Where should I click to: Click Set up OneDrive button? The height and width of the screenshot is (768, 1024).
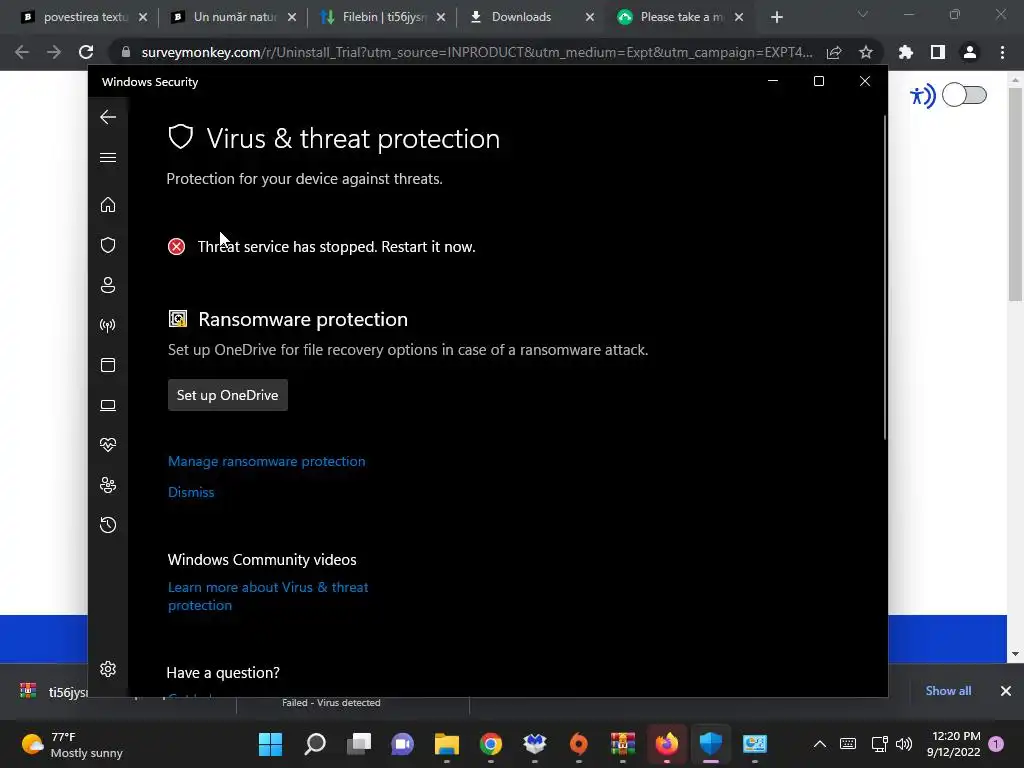coord(227,395)
